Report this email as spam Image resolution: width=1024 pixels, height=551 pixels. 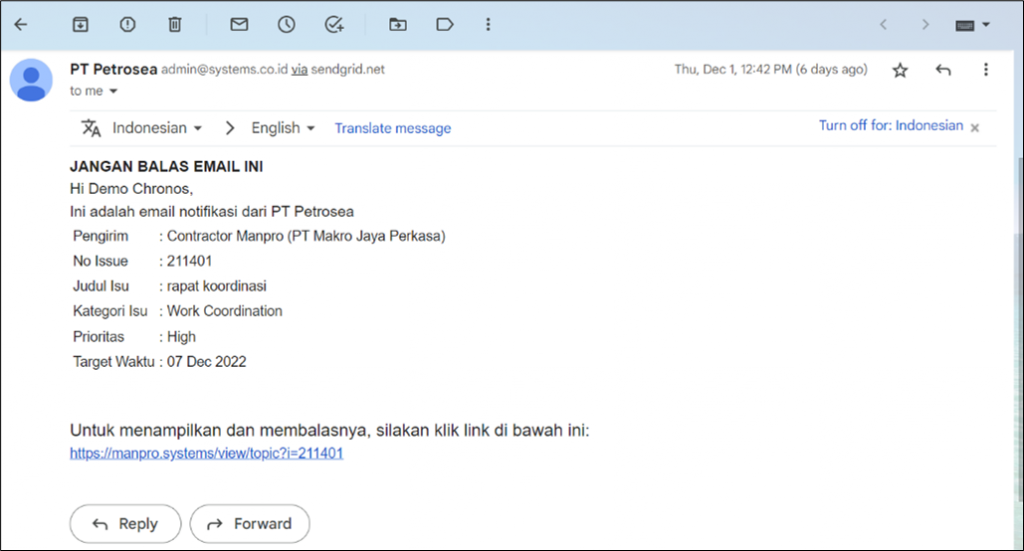point(127,25)
